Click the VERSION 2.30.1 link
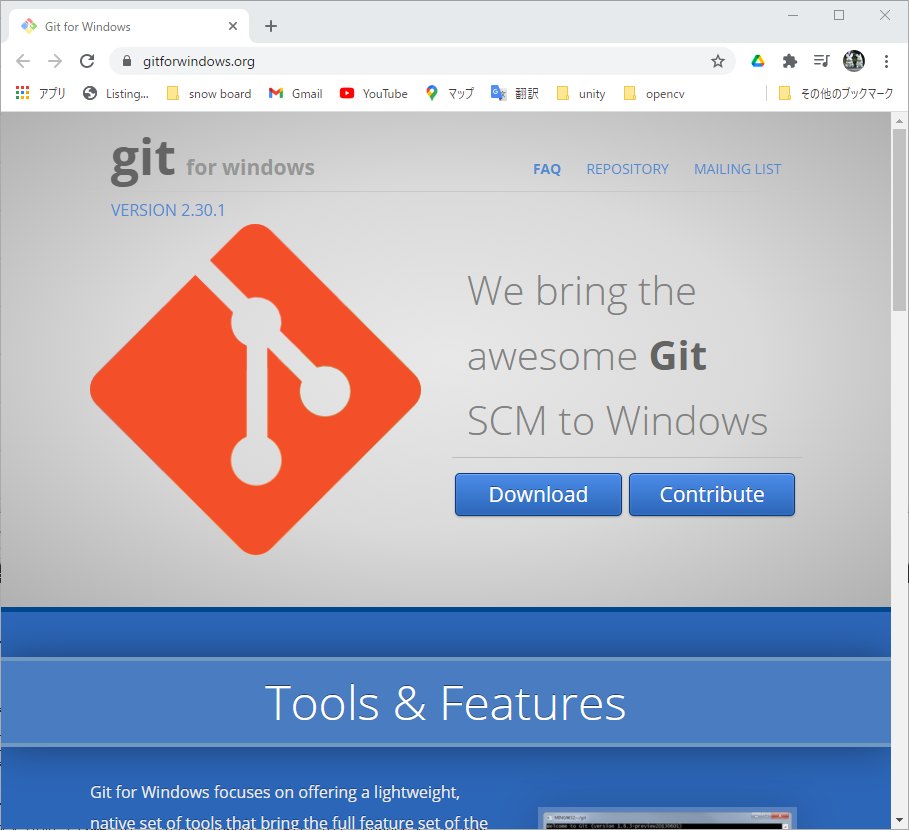 pos(168,210)
